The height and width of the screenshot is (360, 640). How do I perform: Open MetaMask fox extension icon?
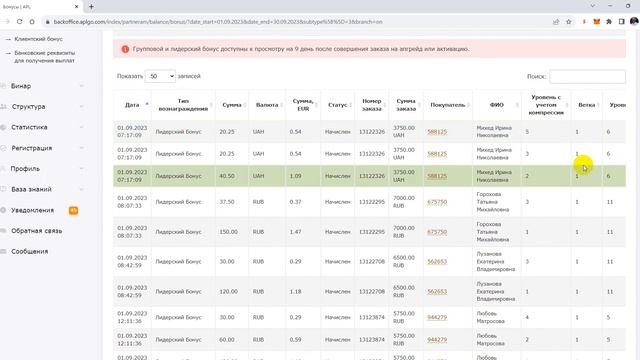point(596,22)
